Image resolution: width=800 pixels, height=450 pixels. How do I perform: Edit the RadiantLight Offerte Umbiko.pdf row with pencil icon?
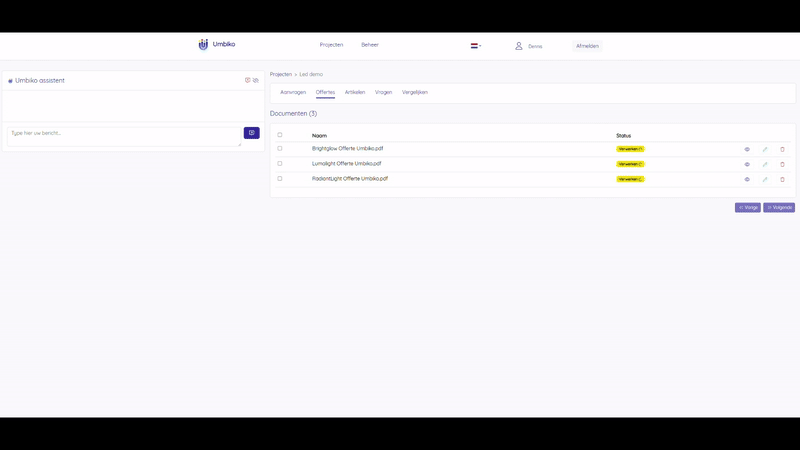(765, 180)
